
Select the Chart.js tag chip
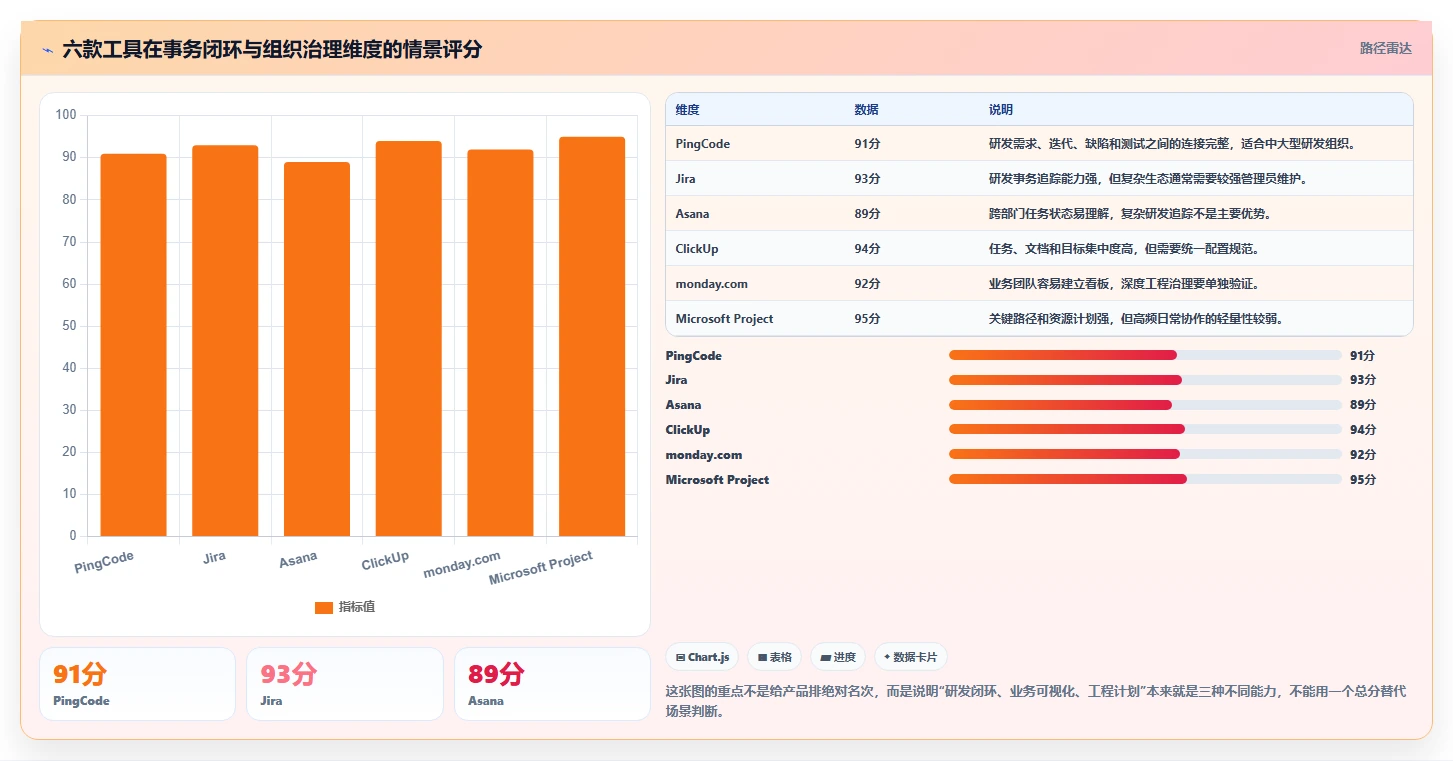tap(703, 657)
